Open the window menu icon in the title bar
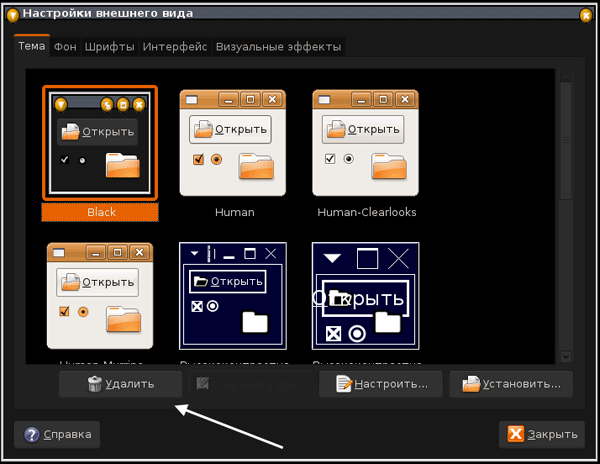The image size is (600, 464). pyautogui.click(x=12, y=13)
